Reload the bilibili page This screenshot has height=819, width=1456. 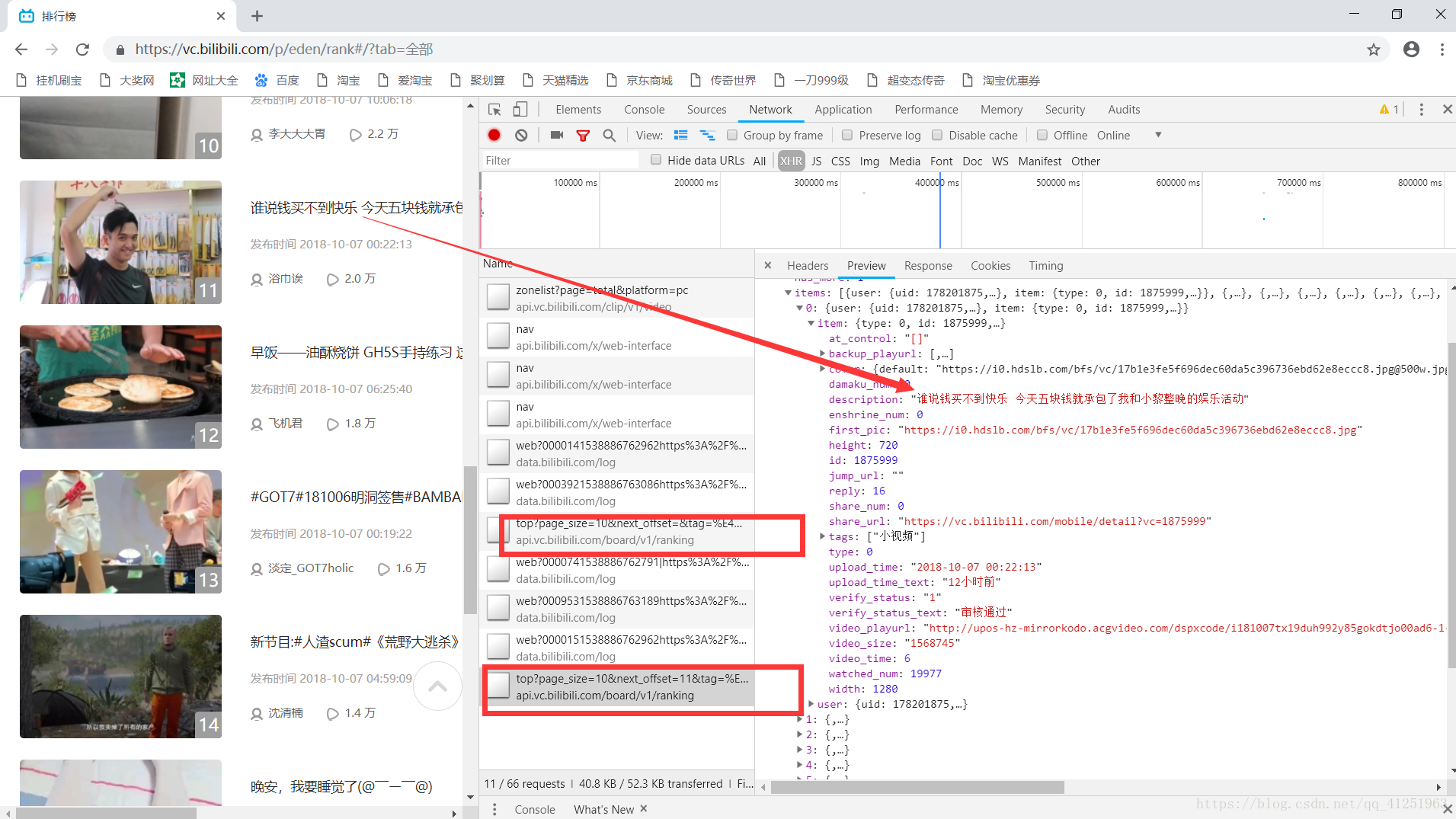(x=82, y=50)
